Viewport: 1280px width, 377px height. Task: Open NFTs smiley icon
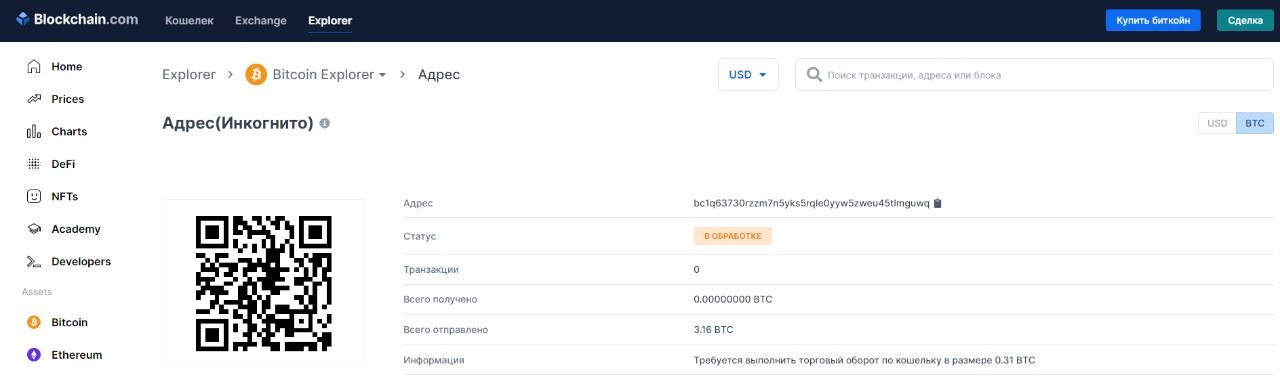pos(34,197)
